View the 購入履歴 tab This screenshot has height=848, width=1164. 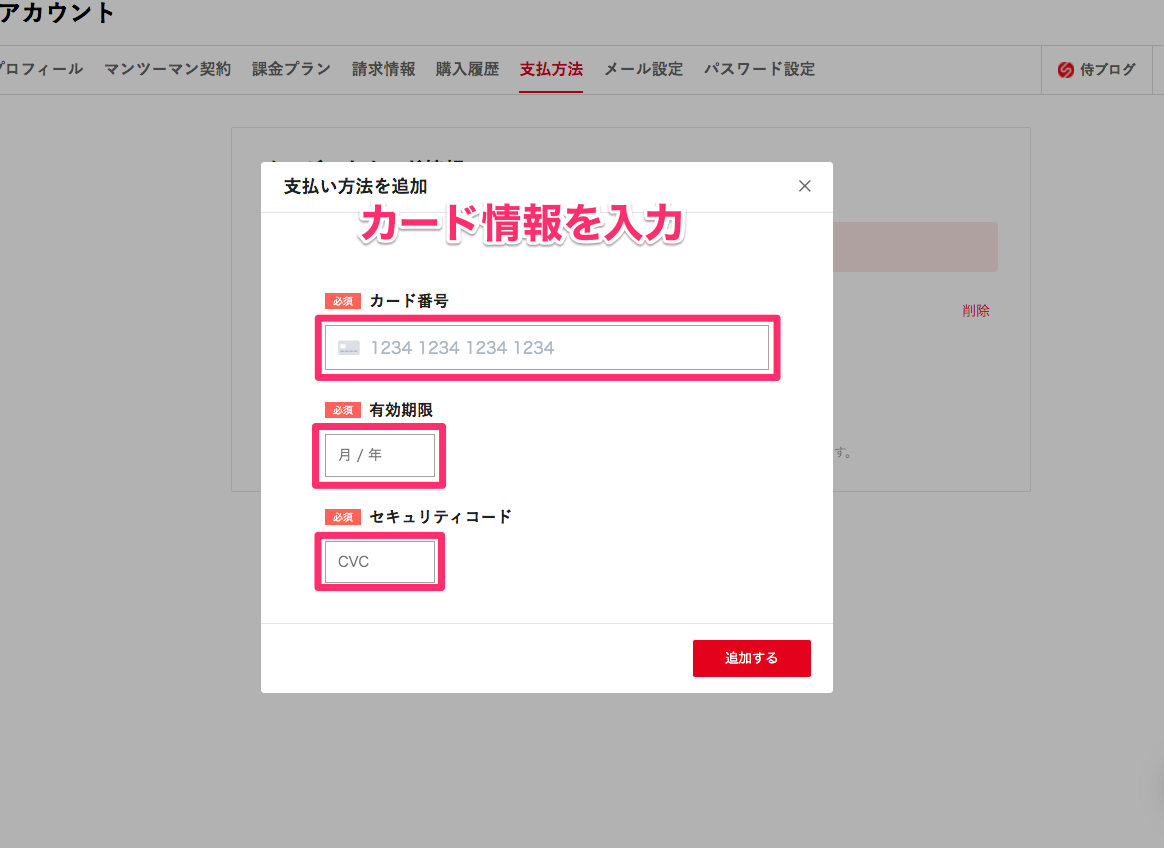467,69
